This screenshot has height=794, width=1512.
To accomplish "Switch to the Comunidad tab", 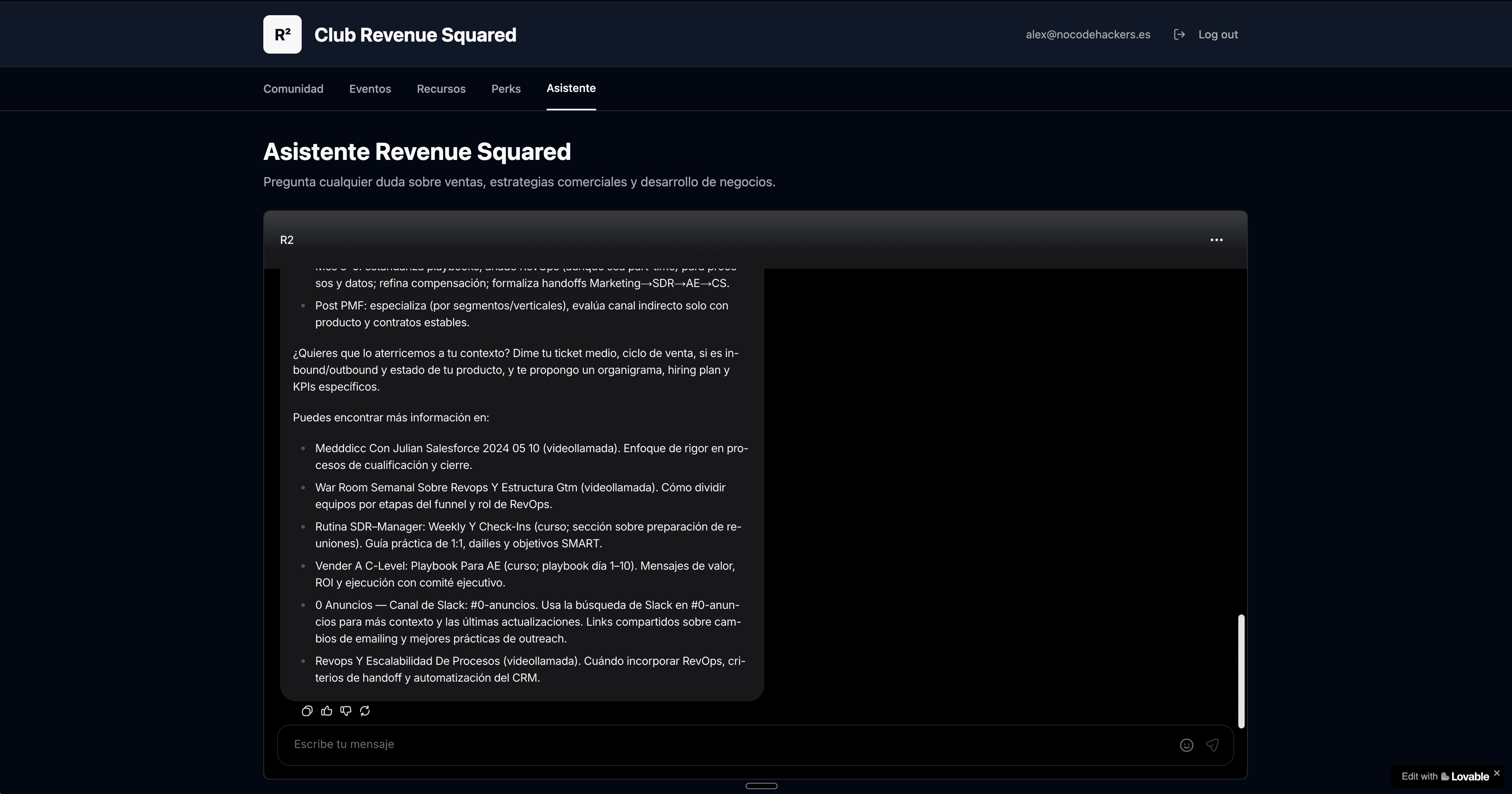I will 293,89.
